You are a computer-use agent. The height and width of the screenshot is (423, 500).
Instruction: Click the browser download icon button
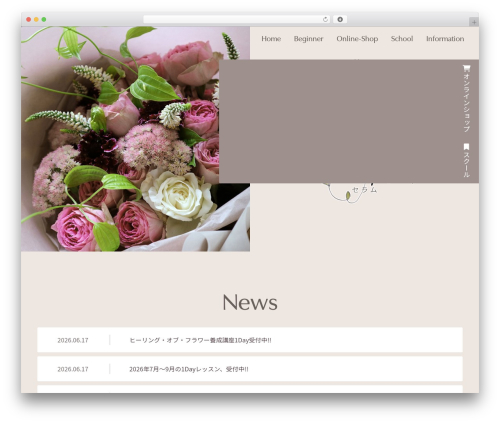pyautogui.click(x=340, y=19)
